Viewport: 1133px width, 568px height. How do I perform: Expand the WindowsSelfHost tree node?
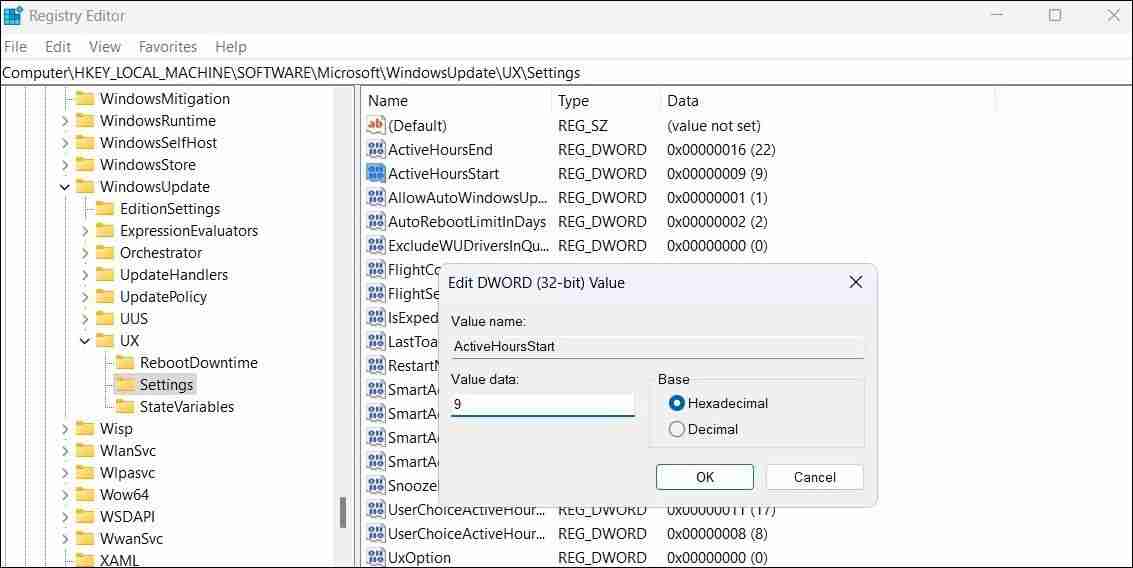coord(65,143)
